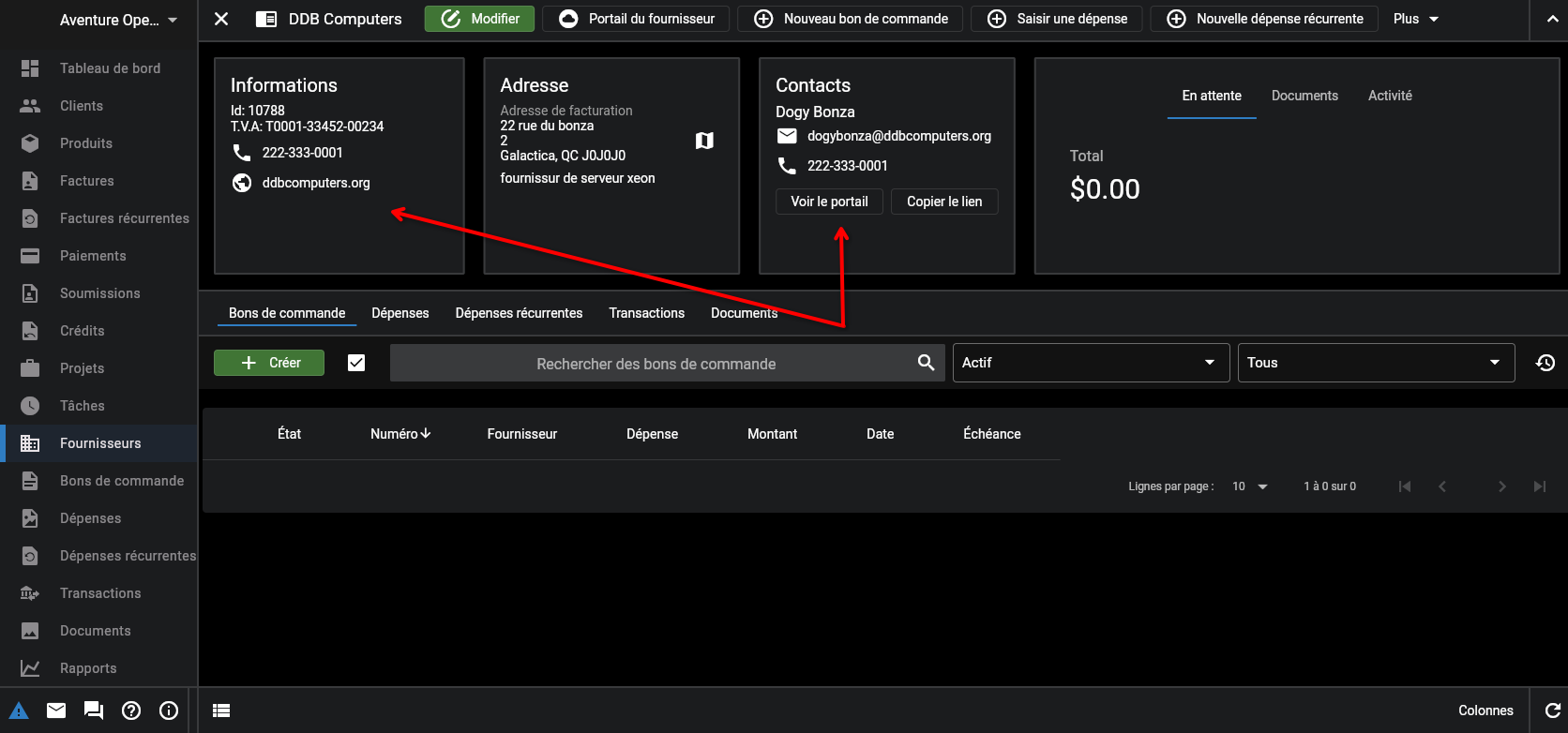Click the Informations phone 222-333-0001
The width and height of the screenshot is (1568, 733).
[x=302, y=153]
